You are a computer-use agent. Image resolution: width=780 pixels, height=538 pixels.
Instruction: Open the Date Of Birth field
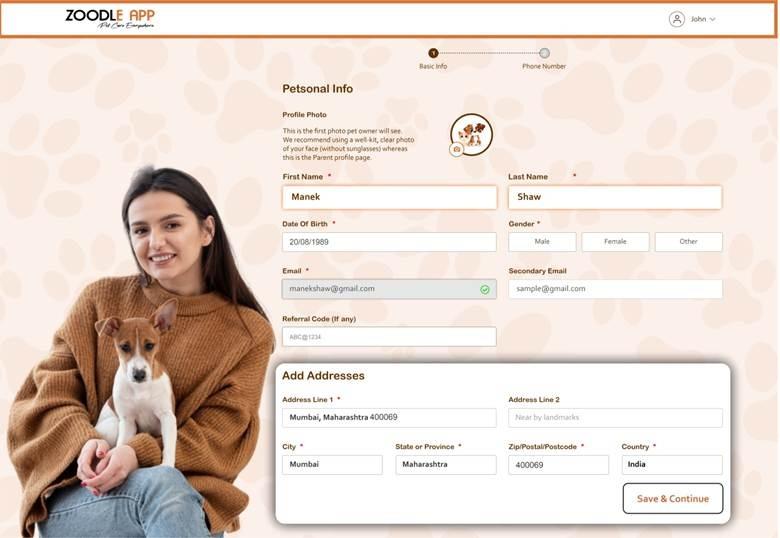point(390,242)
